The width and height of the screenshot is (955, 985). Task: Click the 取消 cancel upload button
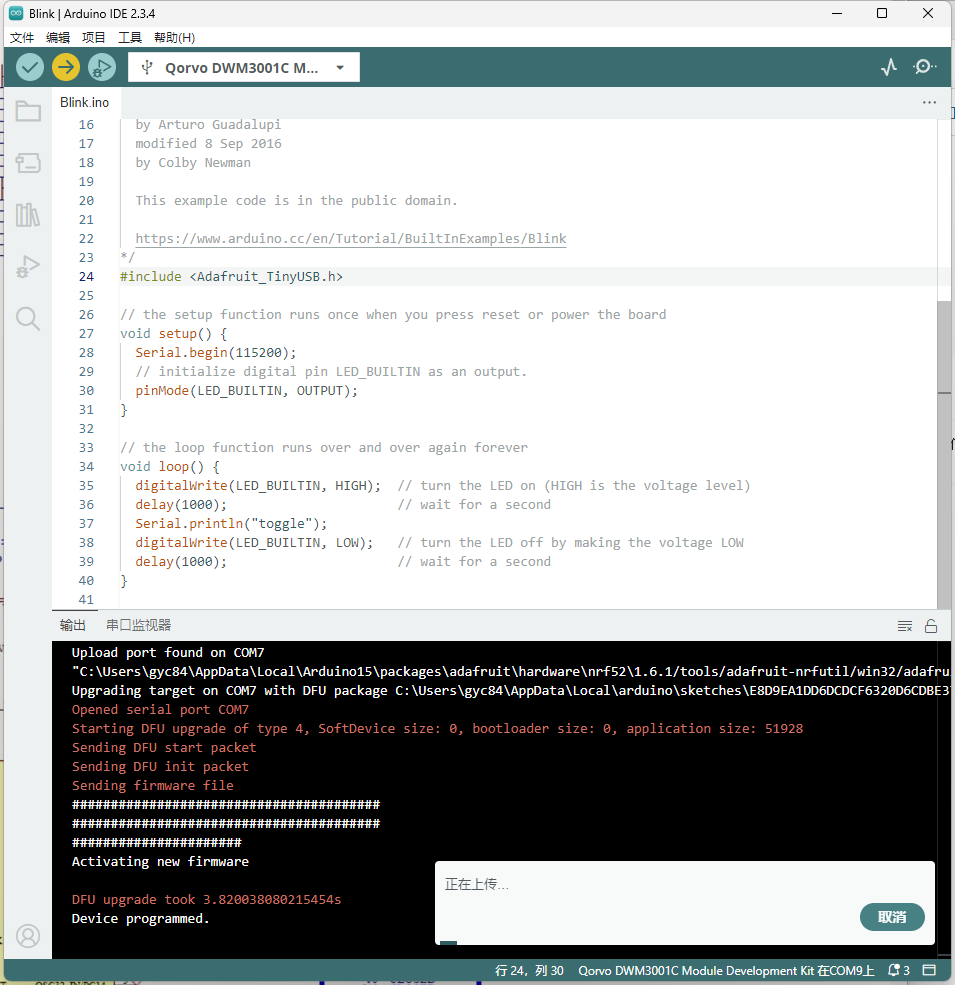tap(892, 917)
